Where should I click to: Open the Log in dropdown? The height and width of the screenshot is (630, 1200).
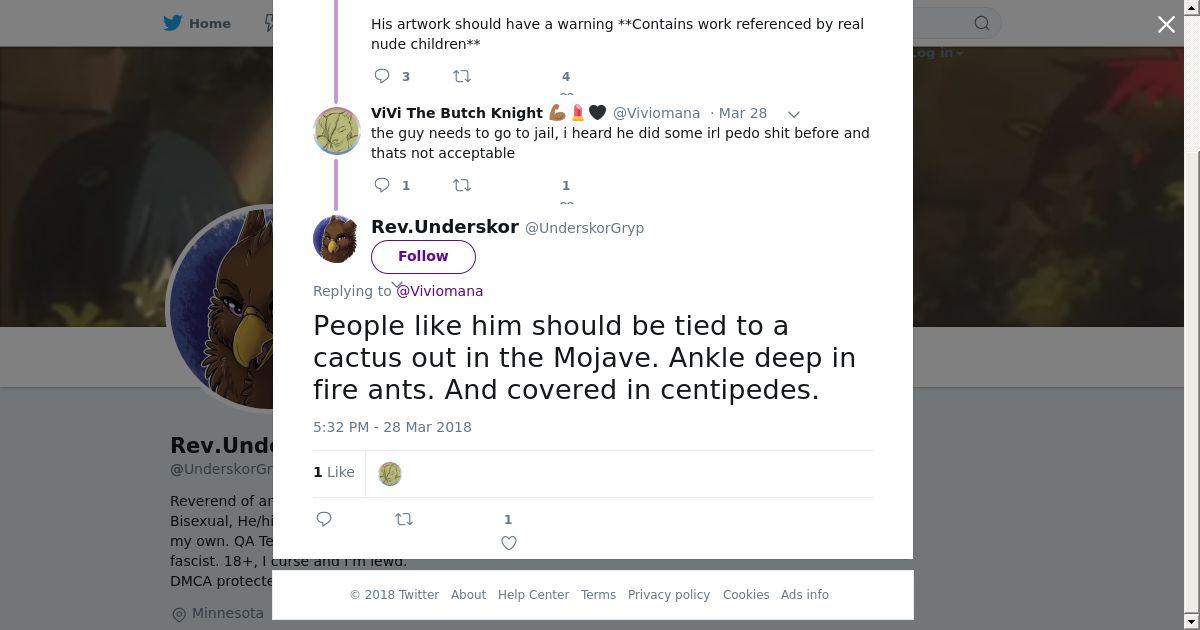tap(937, 53)
